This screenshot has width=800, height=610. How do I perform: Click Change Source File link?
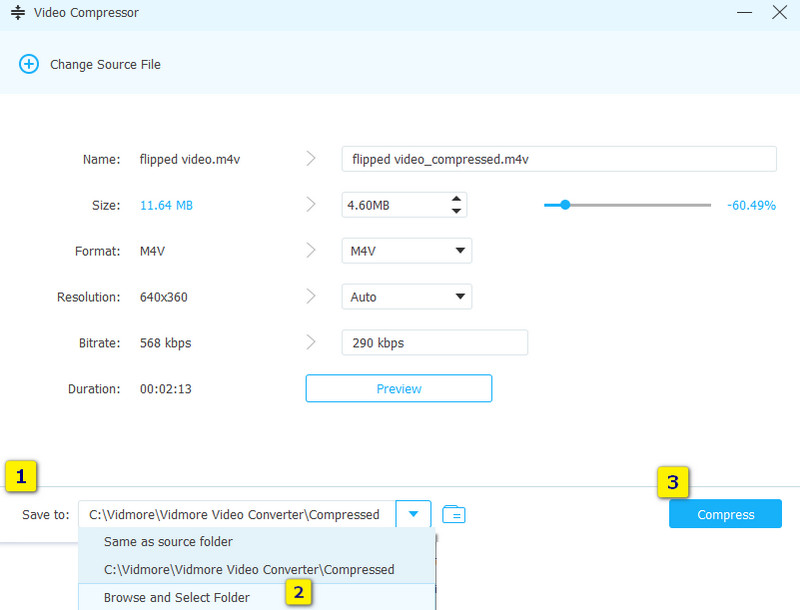coord(105,64)
